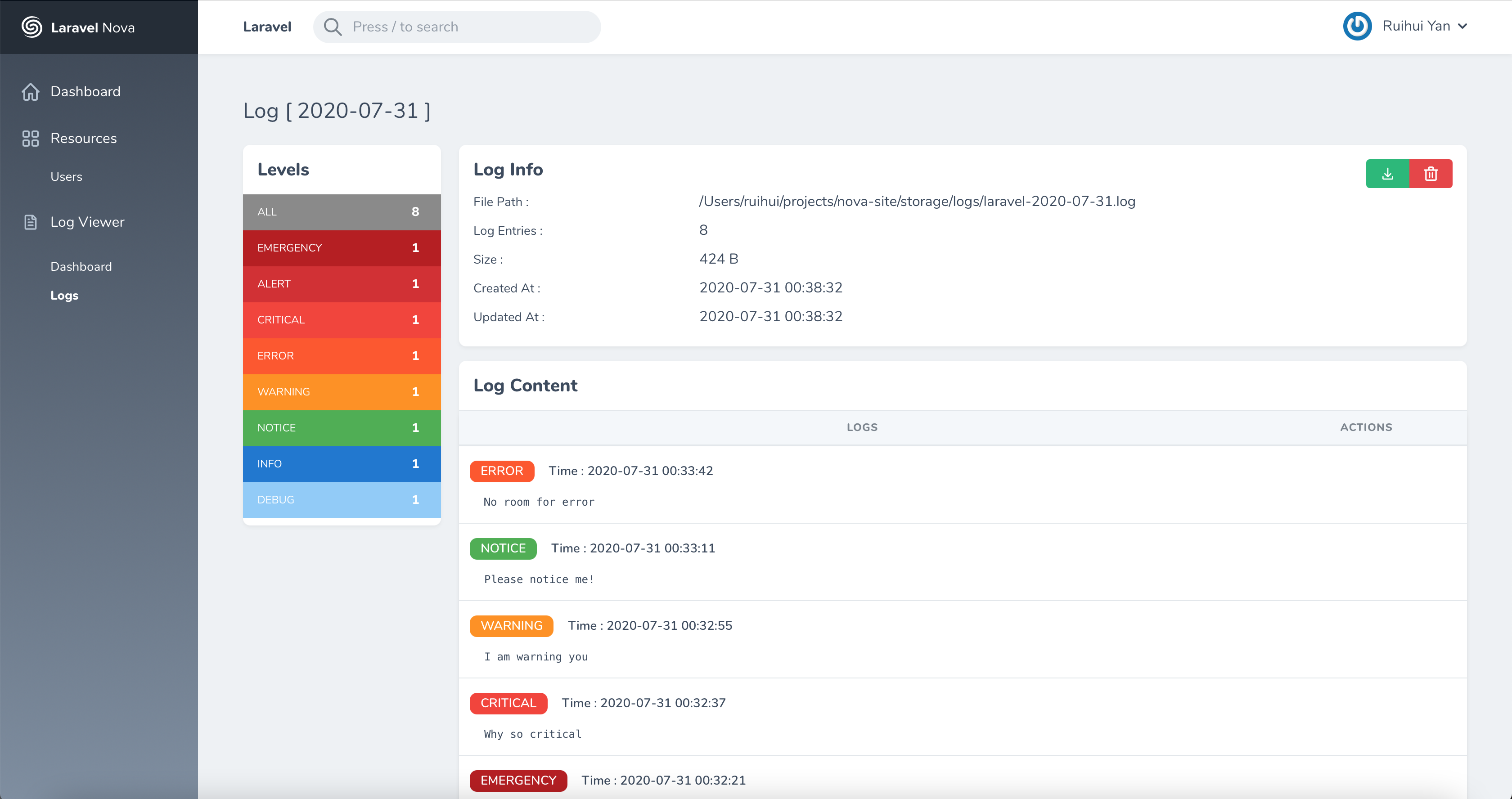This screenshot has width=1512, height=799.
Task: Click the ERROR badge in log content
Action: [502, 471]
